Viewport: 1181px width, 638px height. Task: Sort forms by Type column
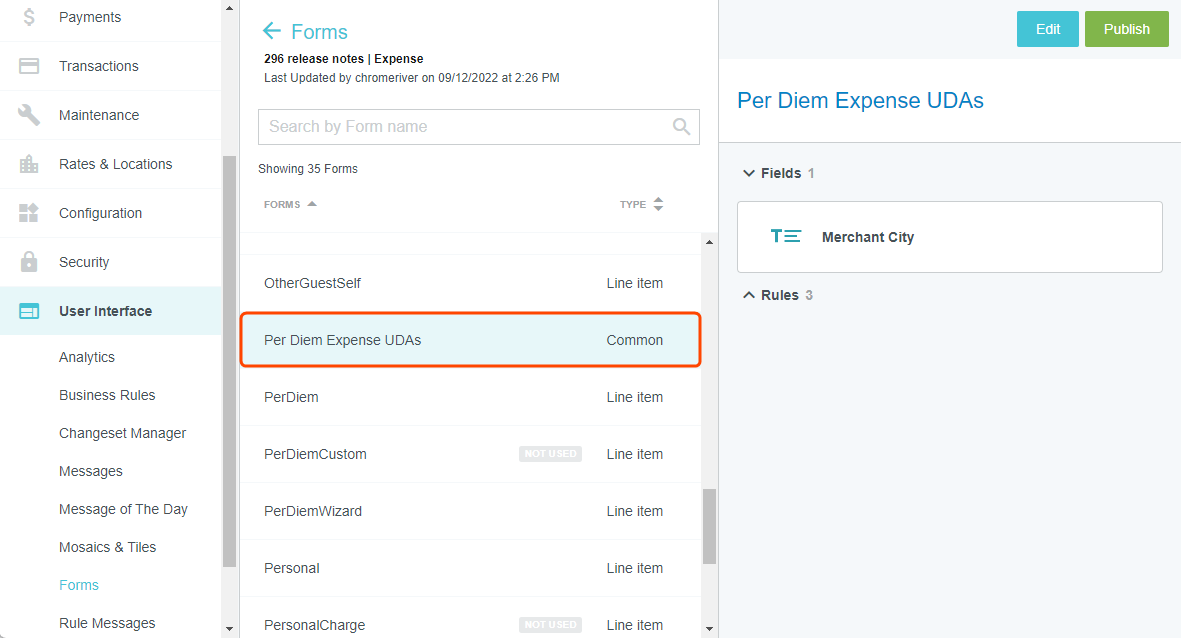point(640,204)
